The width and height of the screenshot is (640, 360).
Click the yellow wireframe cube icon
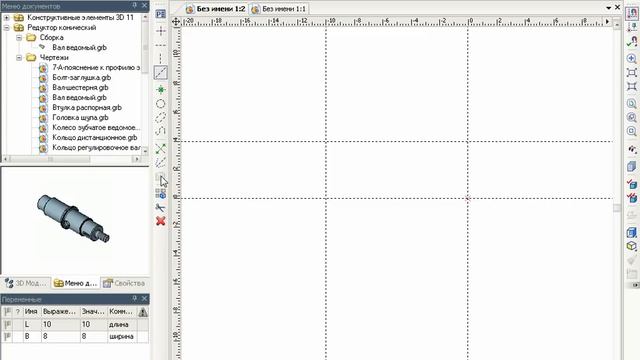point(632,246)
